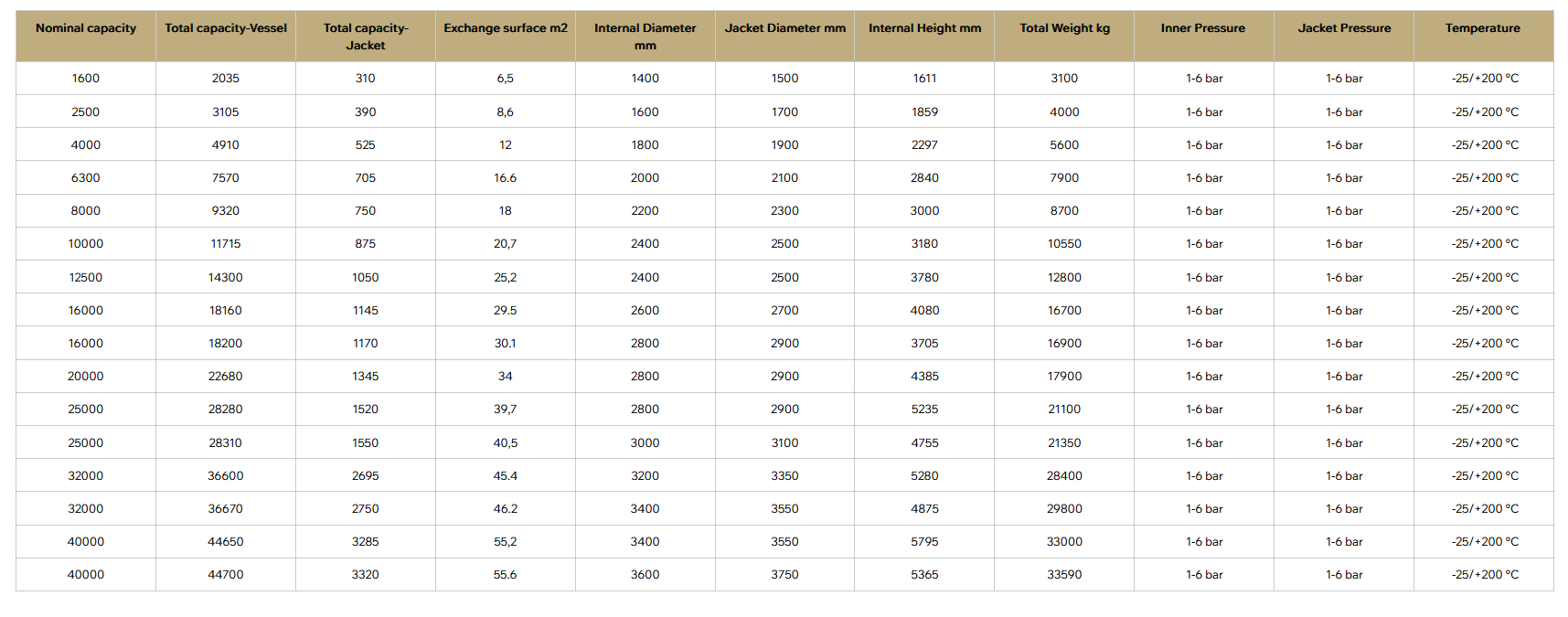Select the Jacket Pressure column header
Image resolution: width=1568 pixels, height=617 pixels.
(x=1344, y=28)
